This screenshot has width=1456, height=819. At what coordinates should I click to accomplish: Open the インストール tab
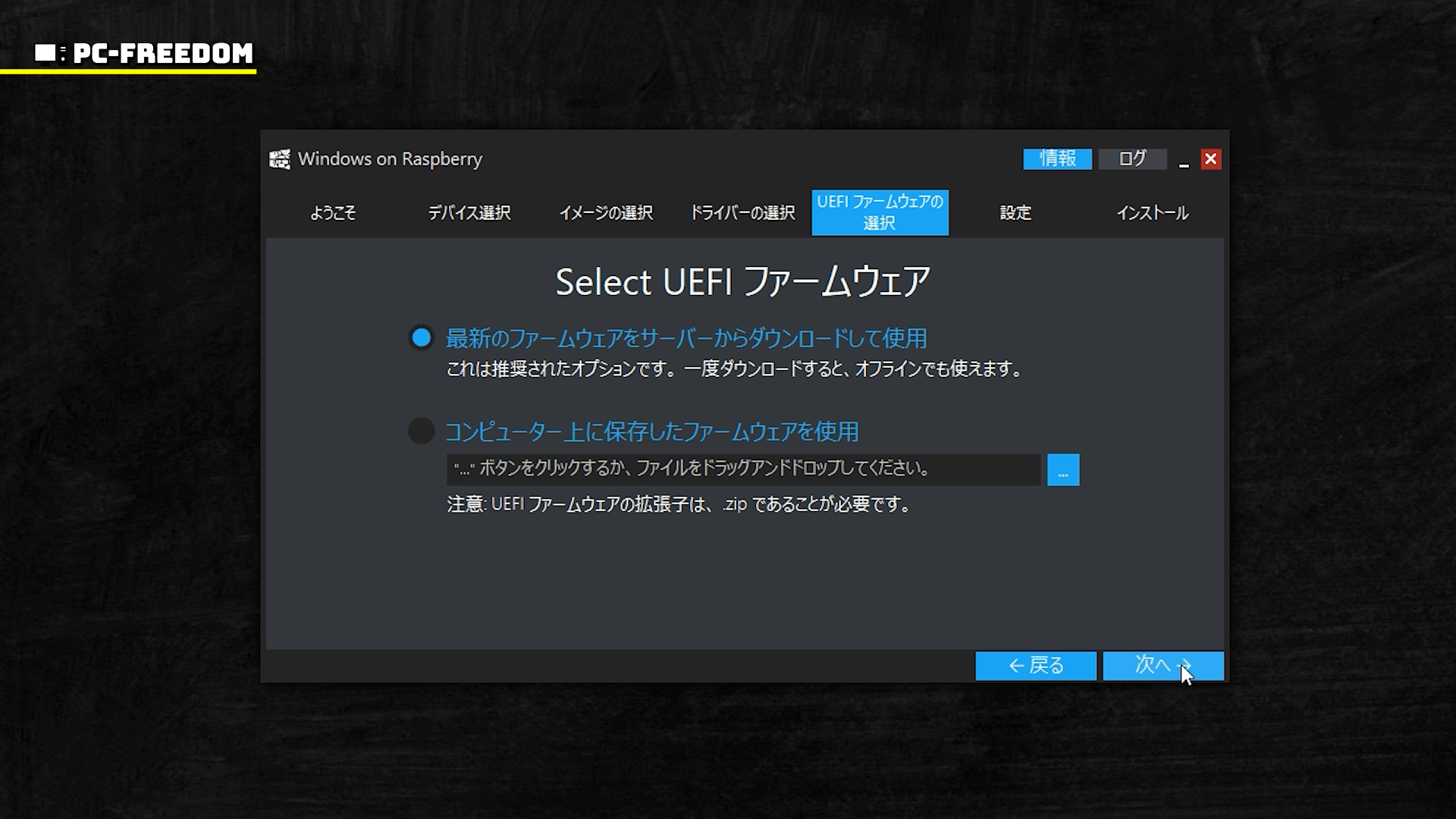click(x=1152, y=213)
